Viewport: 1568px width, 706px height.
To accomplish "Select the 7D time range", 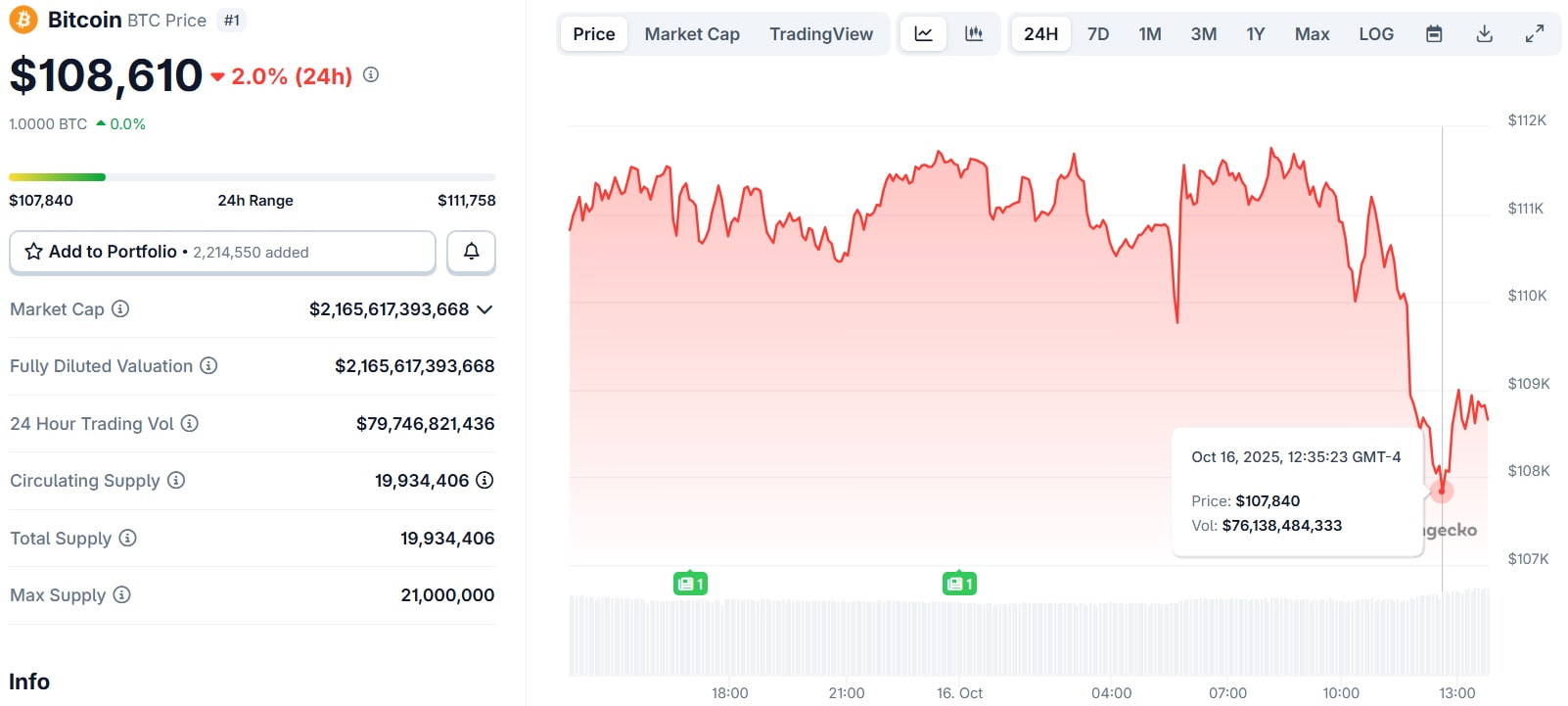I will [x=1098, y=34].
